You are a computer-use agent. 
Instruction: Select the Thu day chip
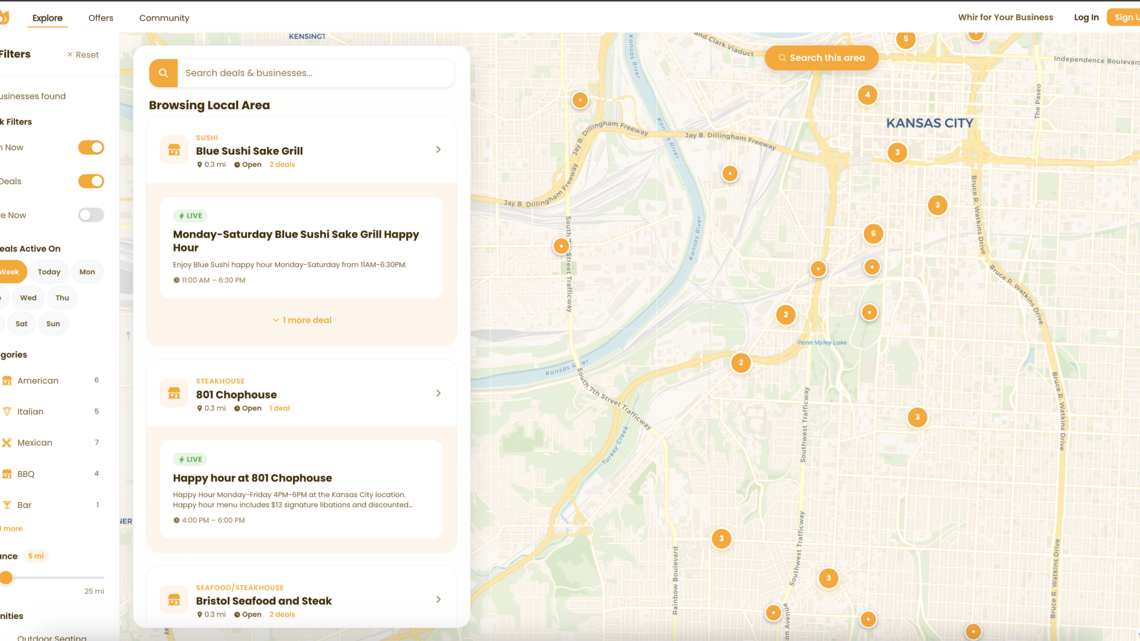click(63, 298)
